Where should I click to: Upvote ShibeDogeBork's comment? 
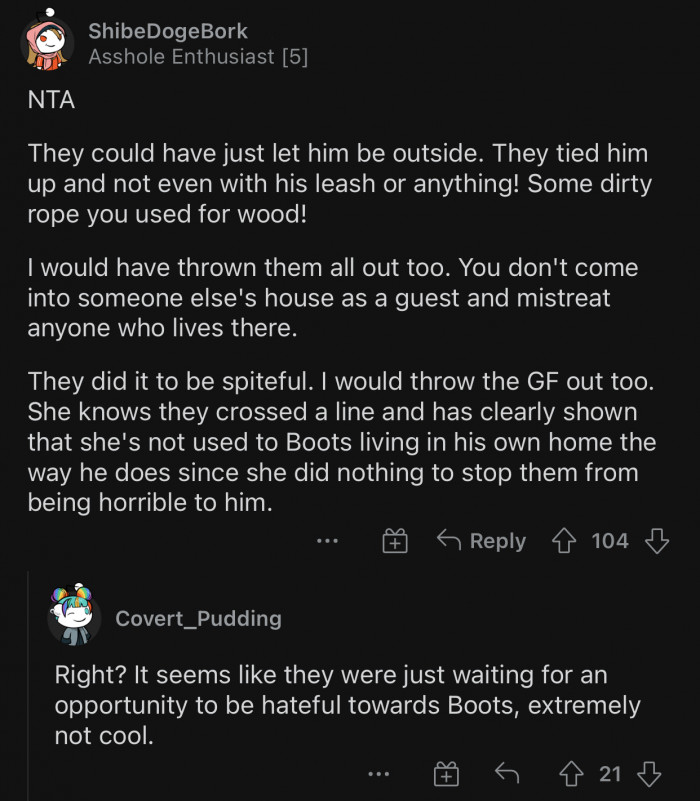coord(566,541)
